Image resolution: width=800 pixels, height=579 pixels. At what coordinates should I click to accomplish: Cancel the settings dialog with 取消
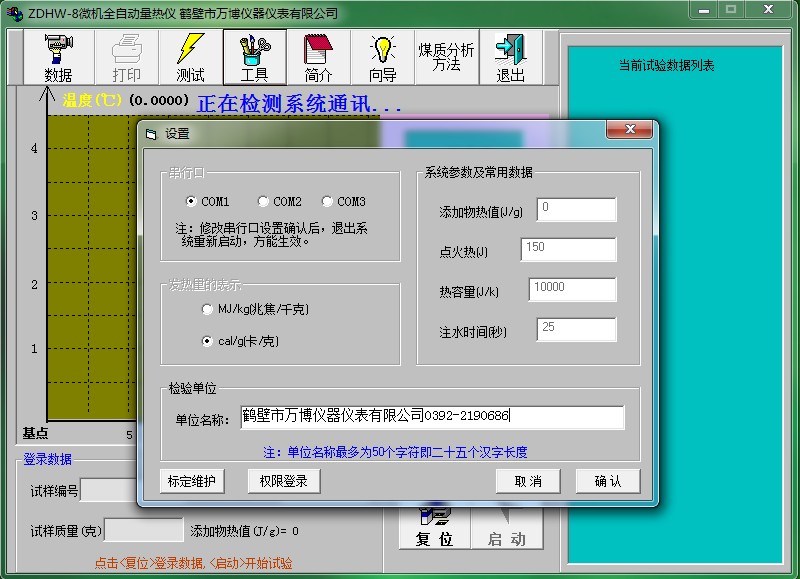pos(528,481)
